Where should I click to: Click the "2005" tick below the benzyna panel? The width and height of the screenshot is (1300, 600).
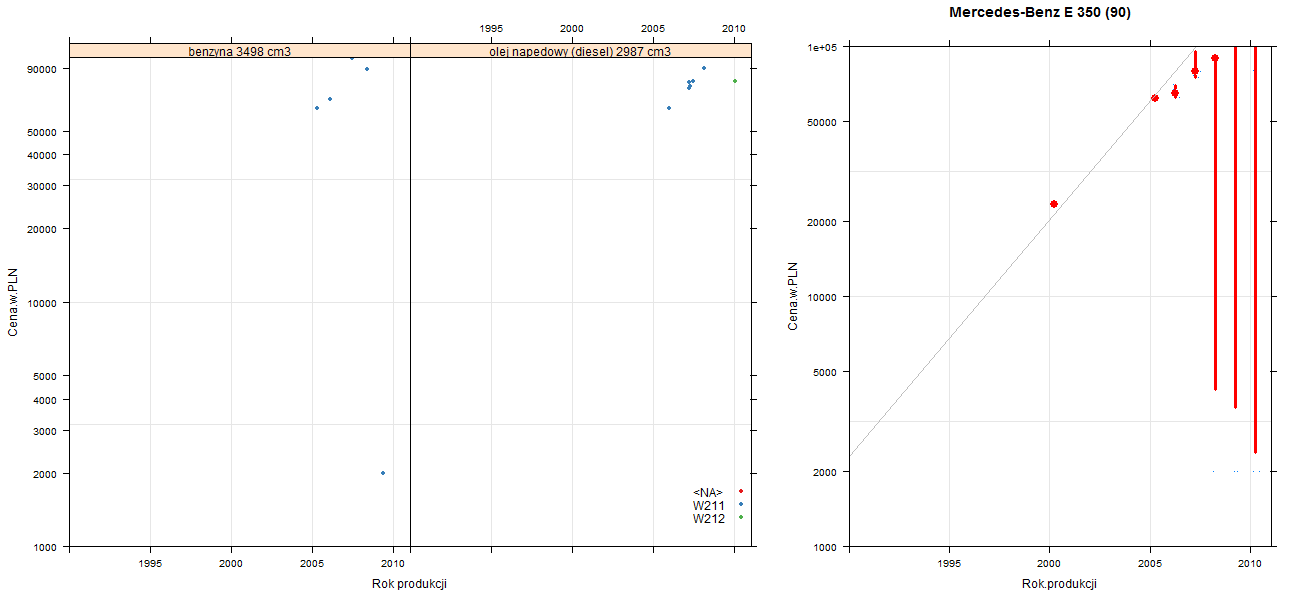coord(313,563)
